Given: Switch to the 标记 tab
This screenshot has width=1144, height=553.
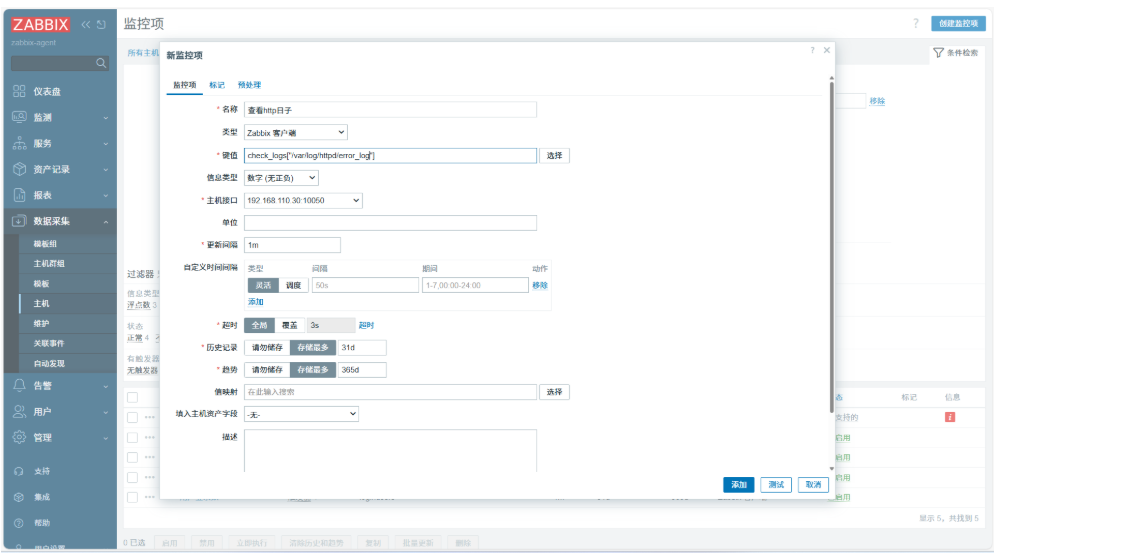Looking at the screenshot, I should [x=217, y=85].
